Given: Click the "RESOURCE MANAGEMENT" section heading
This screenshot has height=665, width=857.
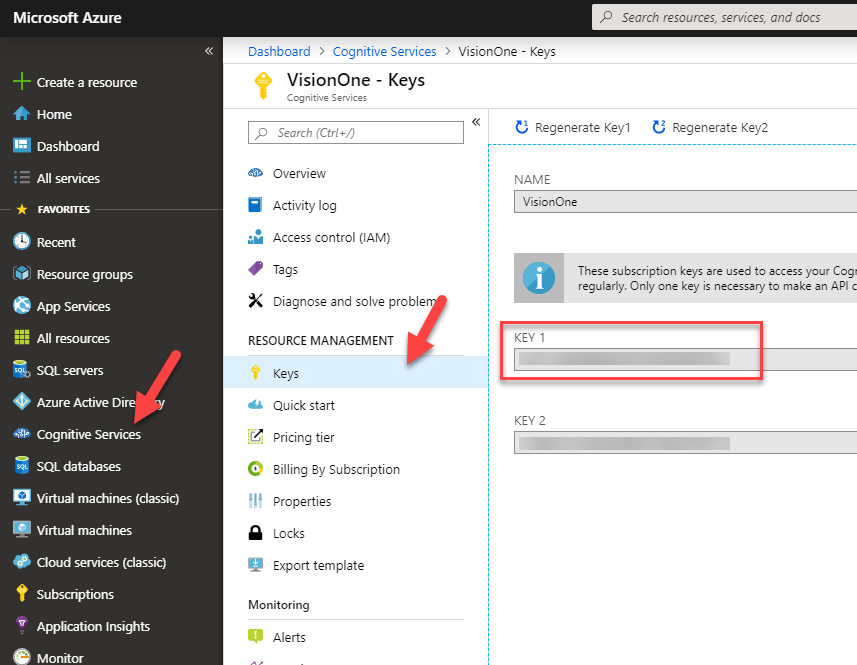Looking at the screenshot, I should [321, 340].
